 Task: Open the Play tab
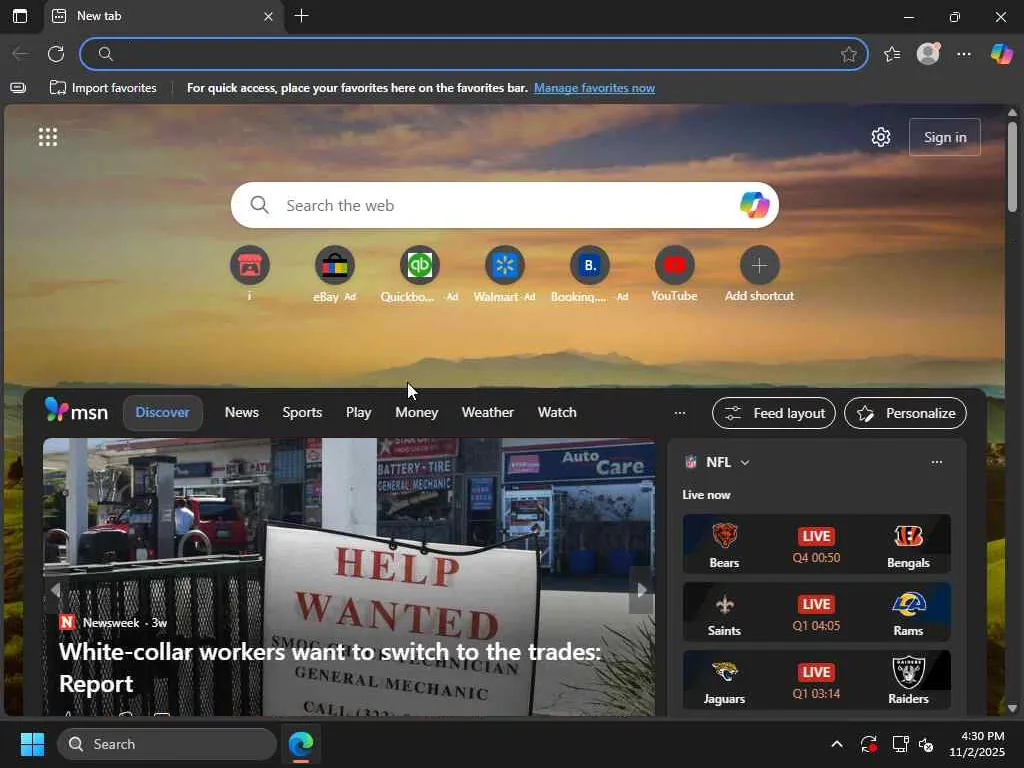[358, 413]
